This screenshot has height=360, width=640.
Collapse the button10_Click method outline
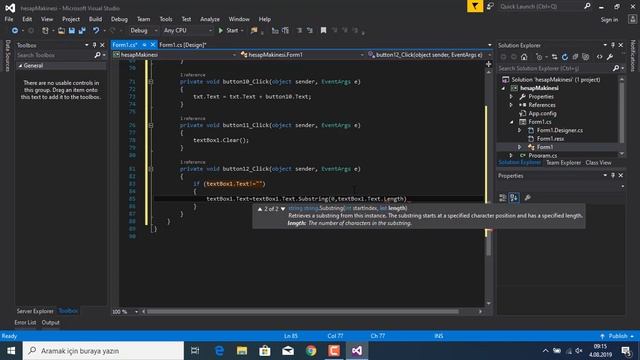[x=151, y=82]
